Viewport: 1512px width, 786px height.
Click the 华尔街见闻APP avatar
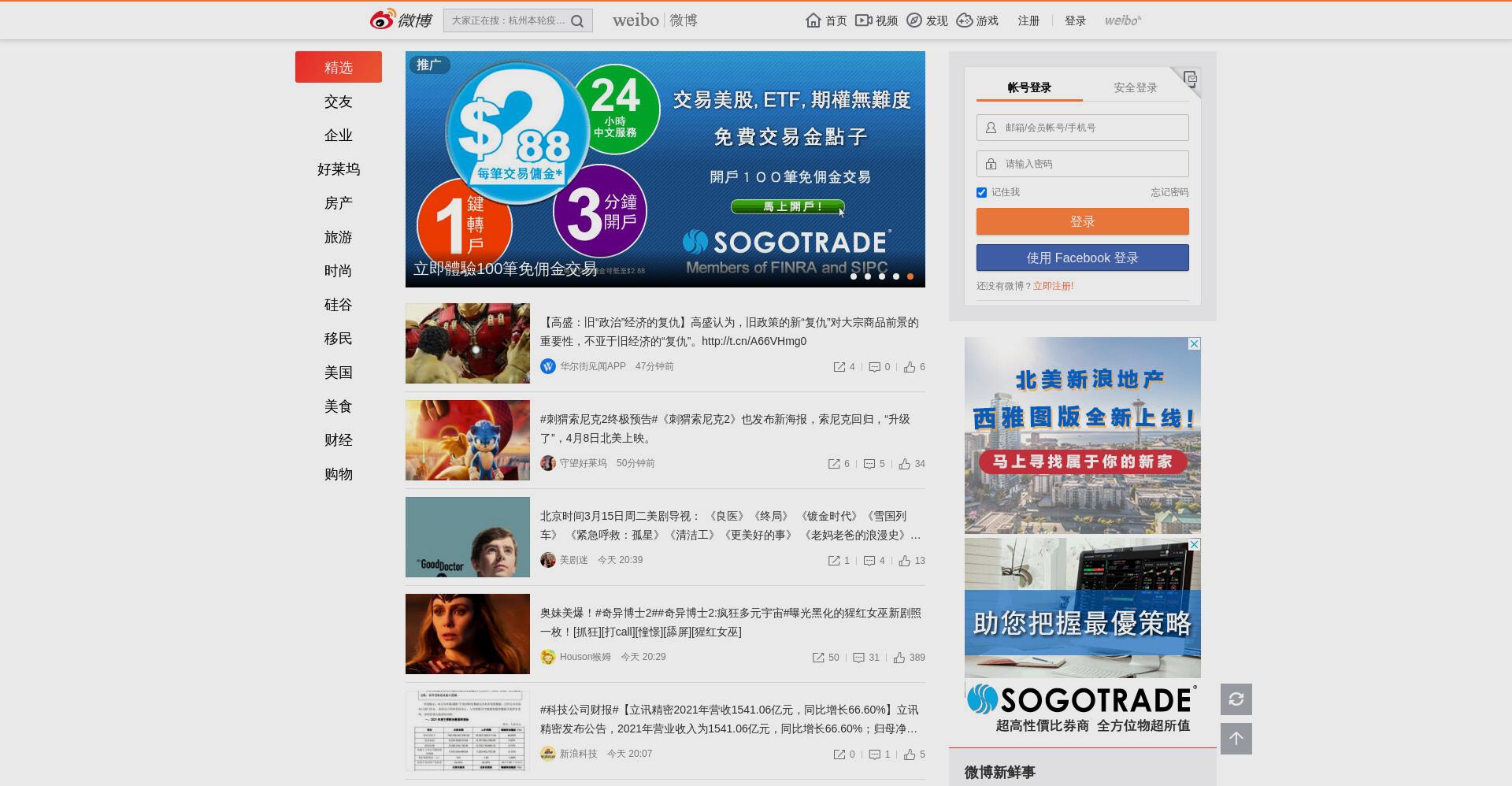click(548, 366)
